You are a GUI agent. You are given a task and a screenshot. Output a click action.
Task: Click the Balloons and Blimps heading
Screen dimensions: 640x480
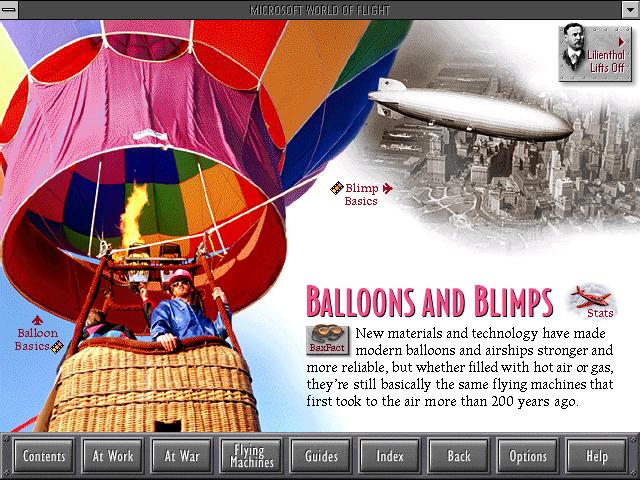click(429, 301)
